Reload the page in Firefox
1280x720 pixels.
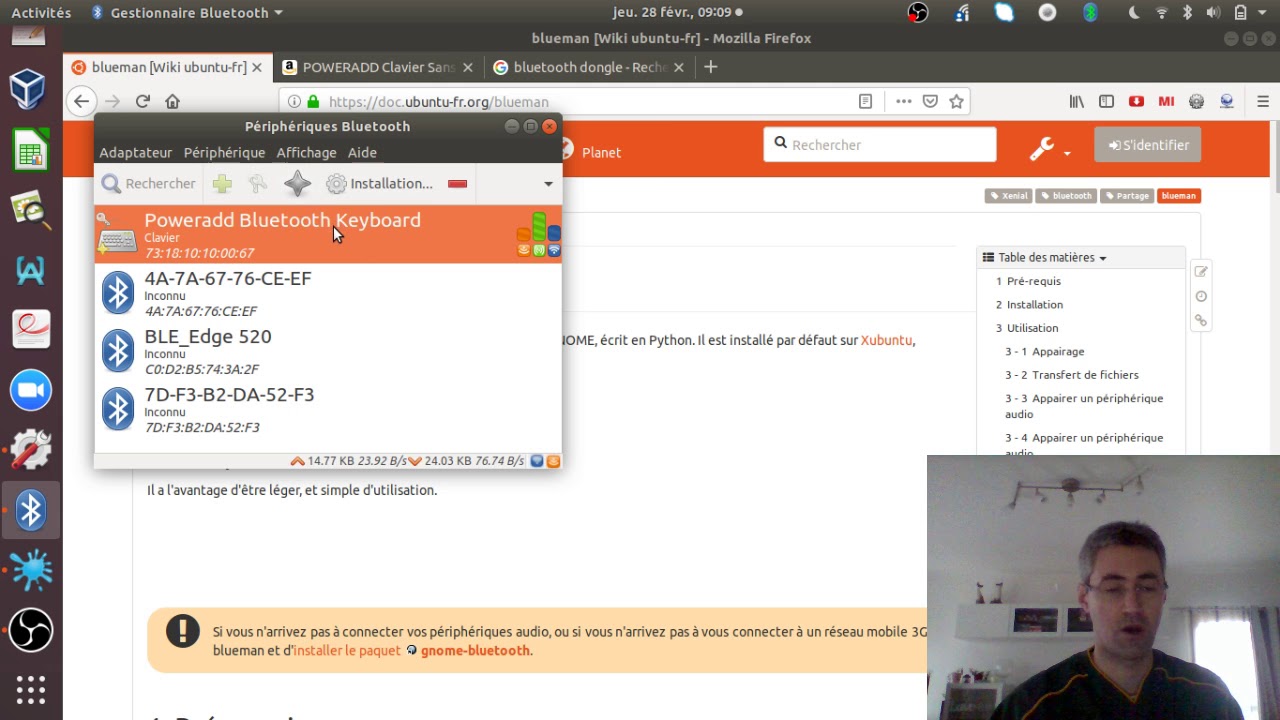tap(142, 101)
